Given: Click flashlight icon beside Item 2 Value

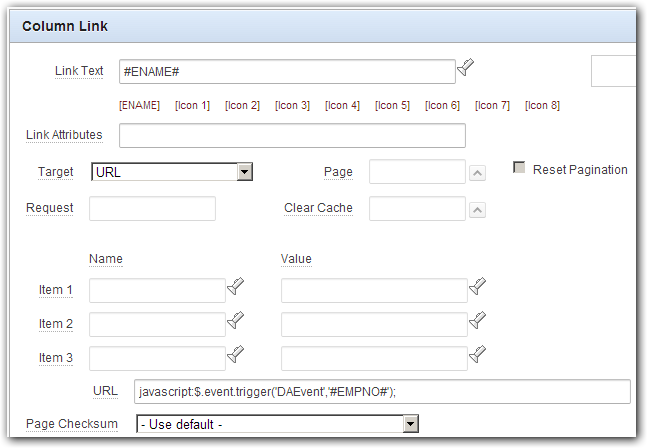Looking at the screenshot, I should click(x=477, y=320).
